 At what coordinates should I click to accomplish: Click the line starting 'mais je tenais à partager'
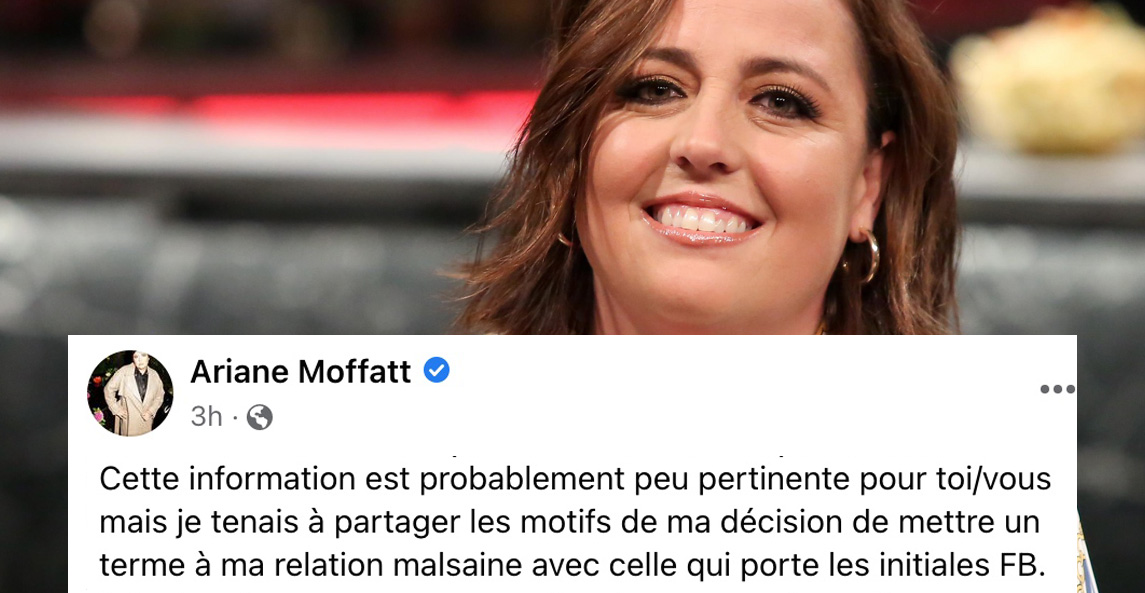tap(569, 524)
